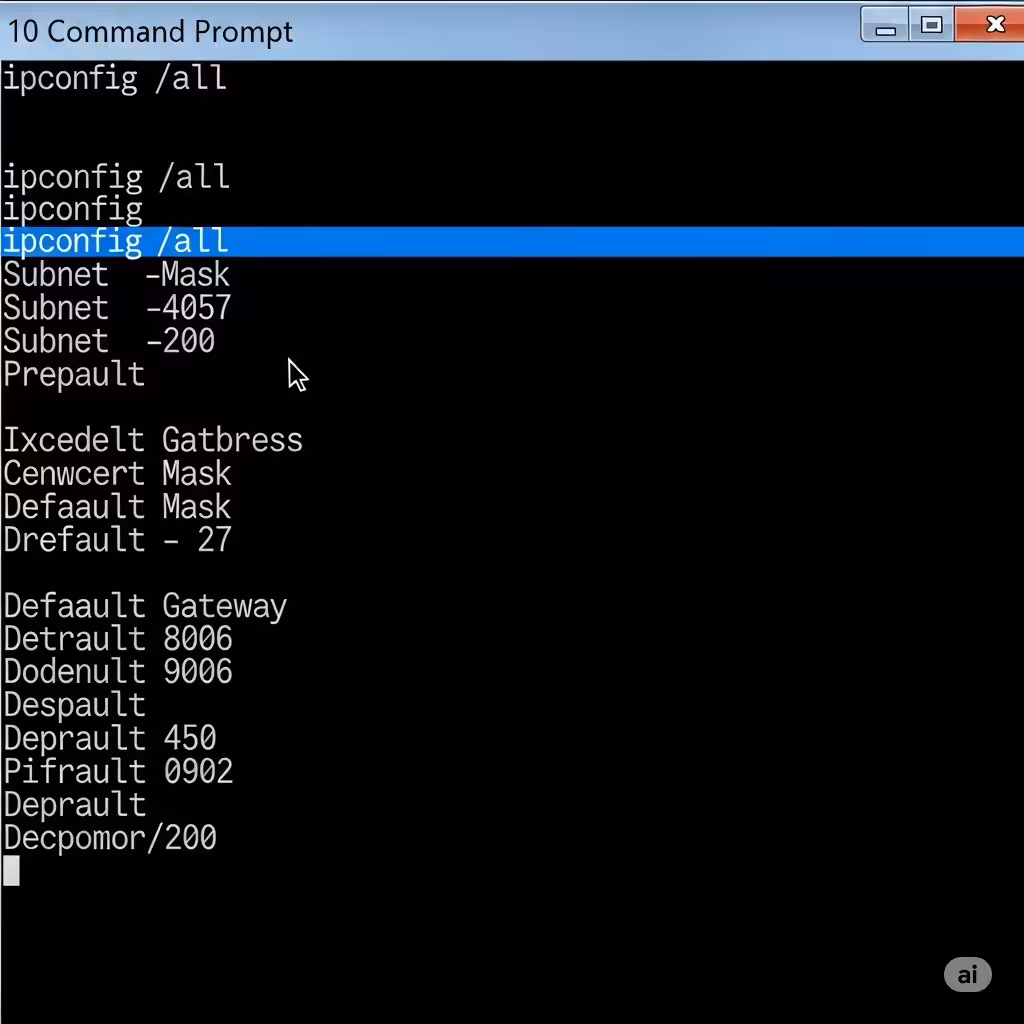Viewport: 1024px width, 1024px height.
Task: Close the Command Prompt window
Action: pos(991,25)
